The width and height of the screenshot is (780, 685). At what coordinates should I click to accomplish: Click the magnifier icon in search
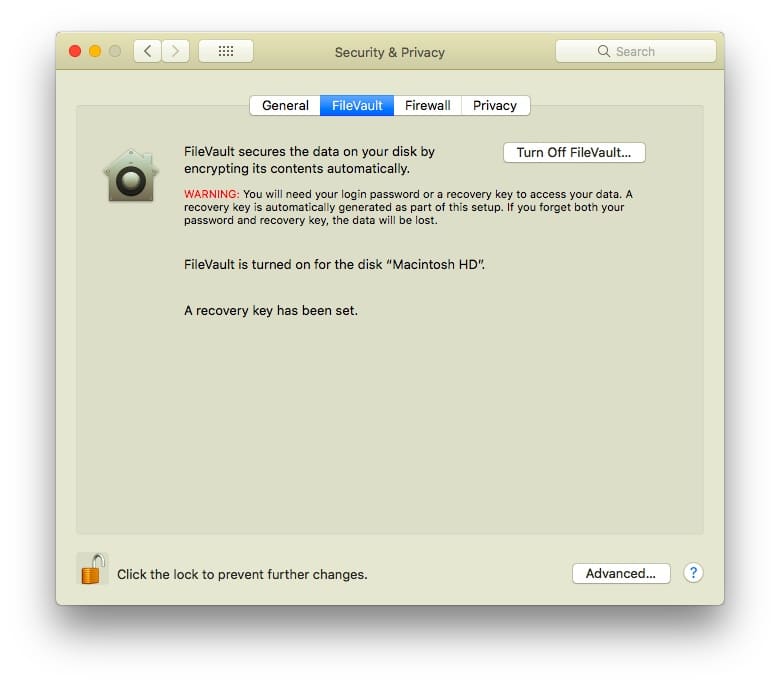point(603,51)
